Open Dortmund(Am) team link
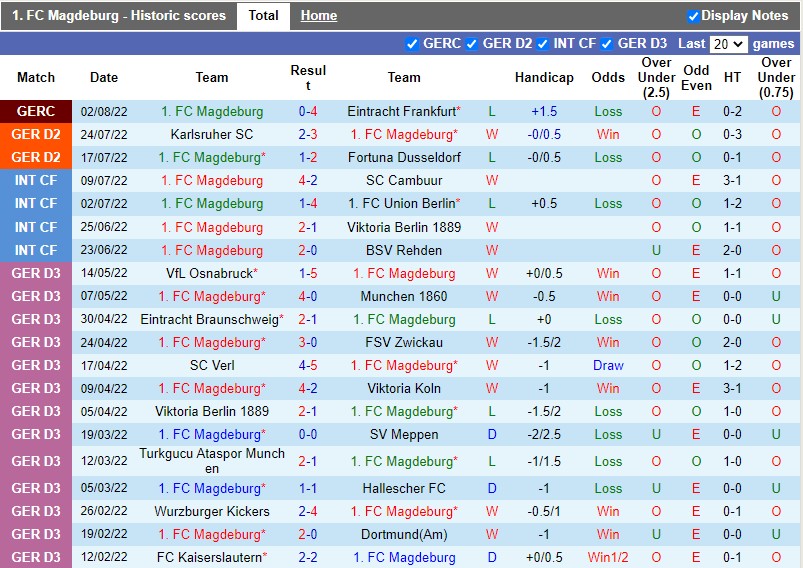This screenshot has height=568, width=803. click(x=404, y=535)
